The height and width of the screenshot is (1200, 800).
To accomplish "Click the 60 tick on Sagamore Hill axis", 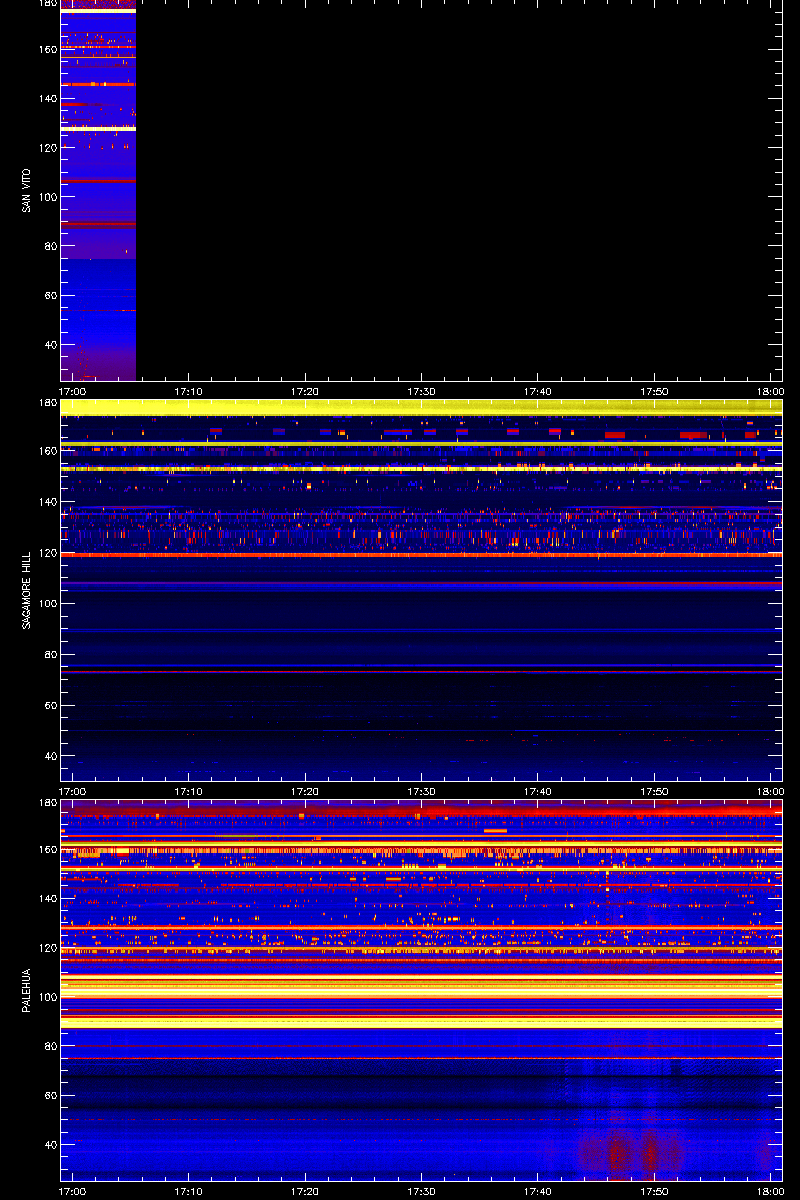I will [50, 706].
